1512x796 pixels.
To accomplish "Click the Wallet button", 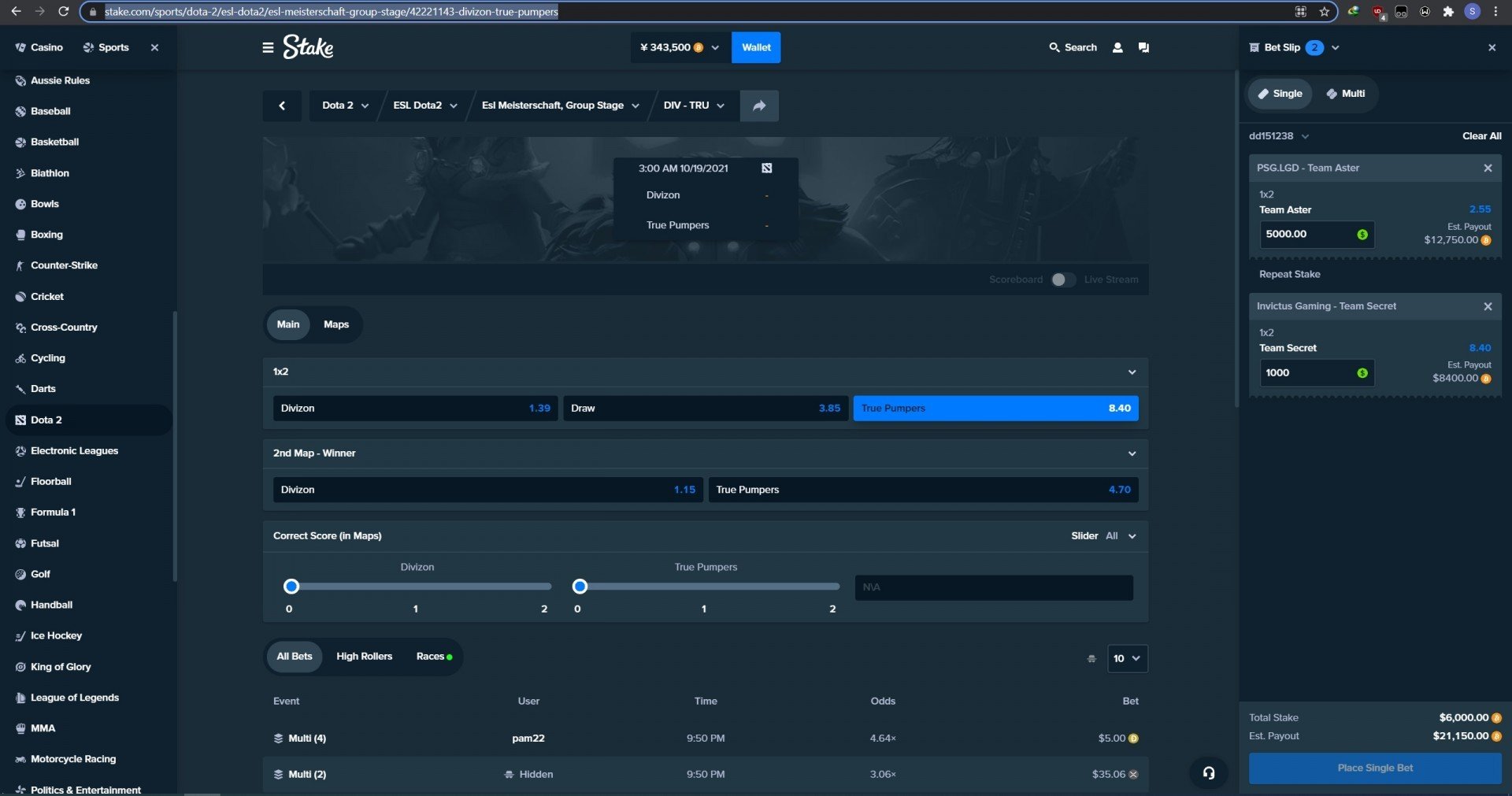I will 756,48.
